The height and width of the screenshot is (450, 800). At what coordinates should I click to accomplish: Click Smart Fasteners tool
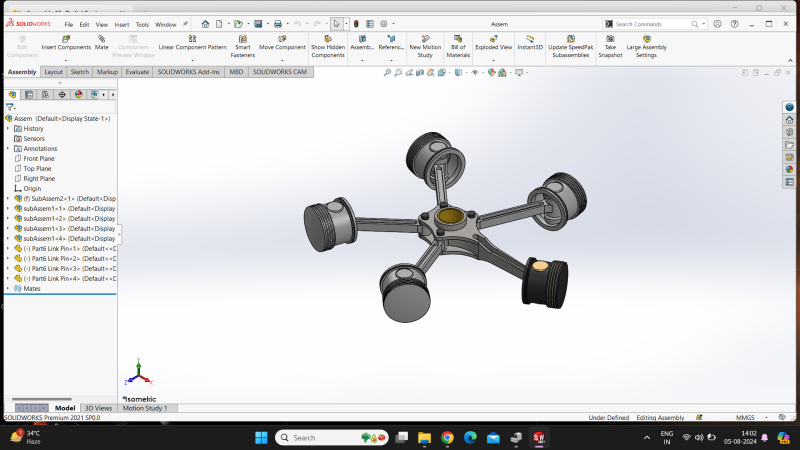242,46
